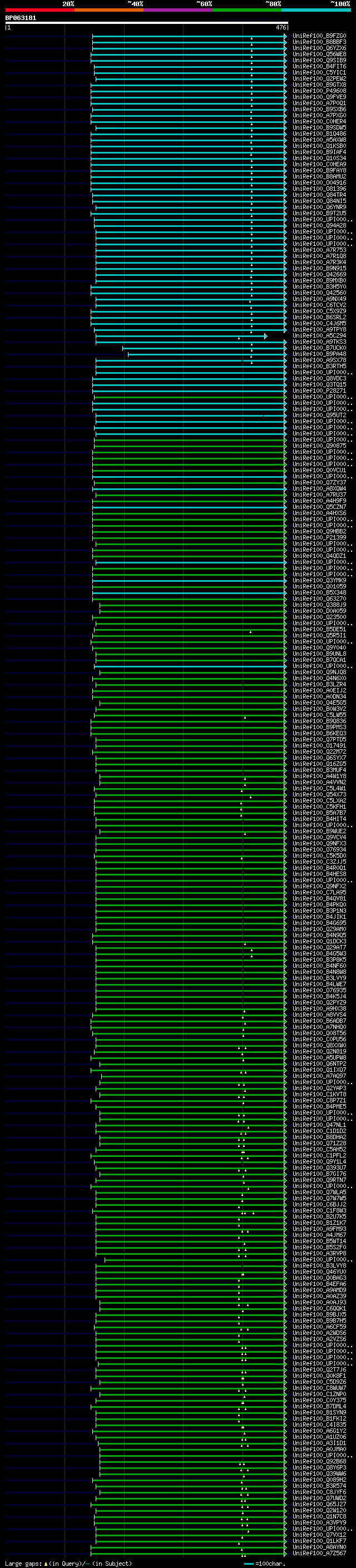Select the UniRef100_B7UCK0 label
This screenshot has width=356, height=1568.
coord(319,348)
